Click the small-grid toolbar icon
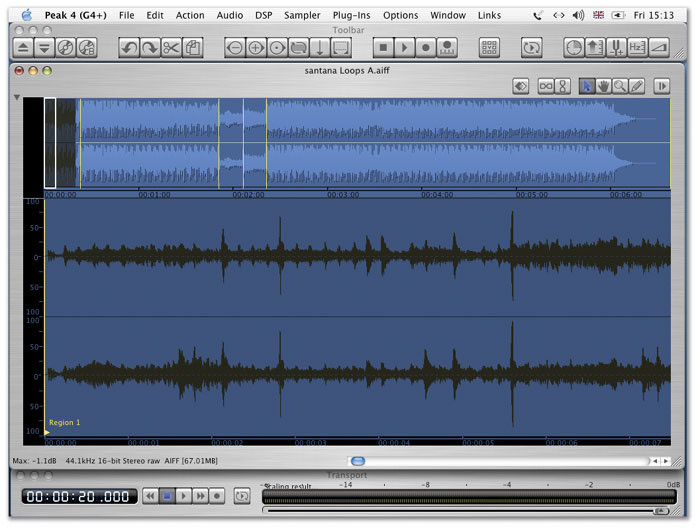This screenshot has width=700, height=527. coord(489,48)
